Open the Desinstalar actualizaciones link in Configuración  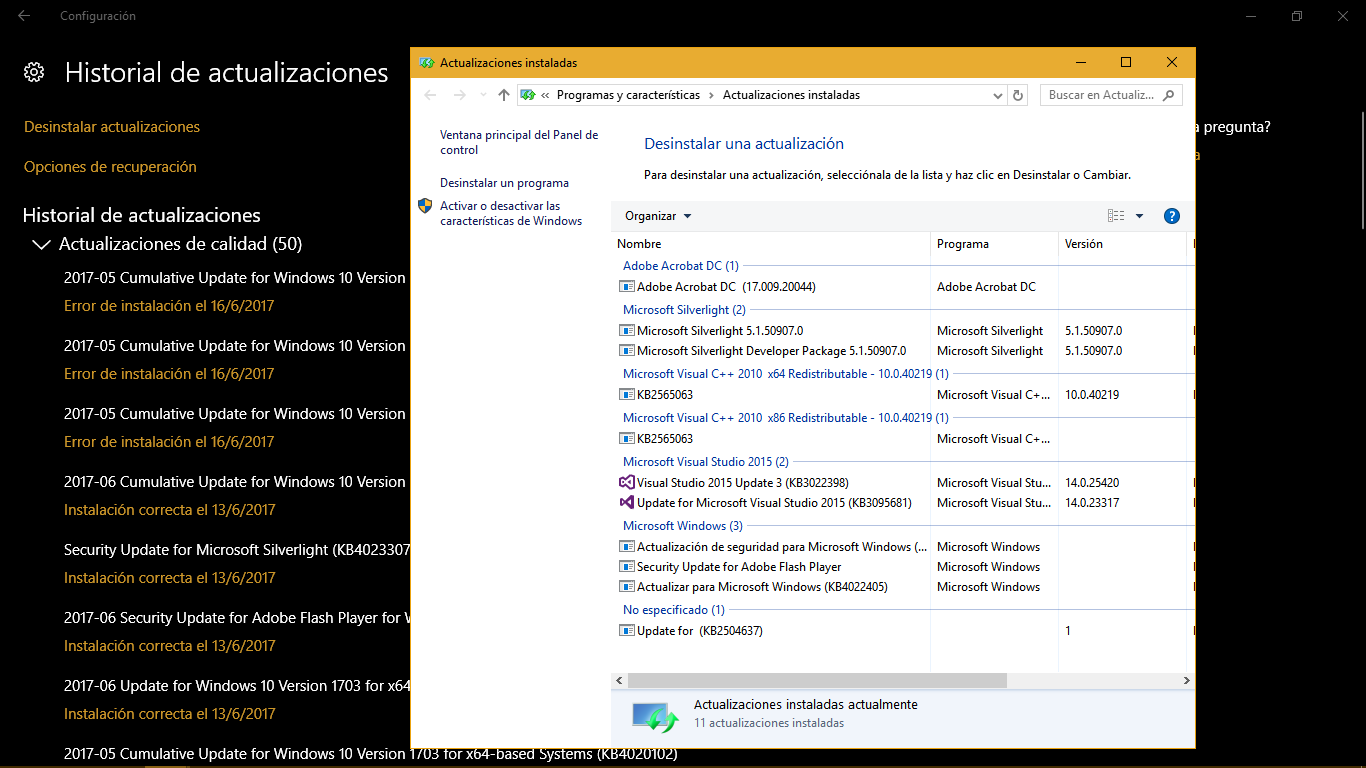(x=112, y=127)
